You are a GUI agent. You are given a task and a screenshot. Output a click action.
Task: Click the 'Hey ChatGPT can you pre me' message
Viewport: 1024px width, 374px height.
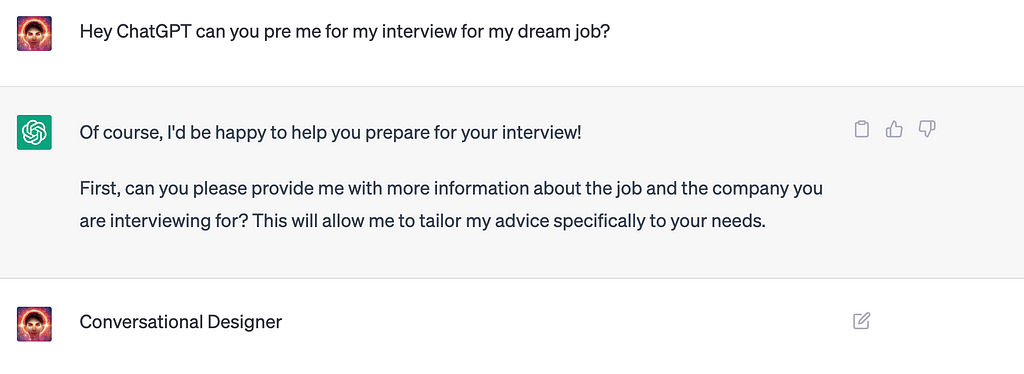[x=344, y=32]
